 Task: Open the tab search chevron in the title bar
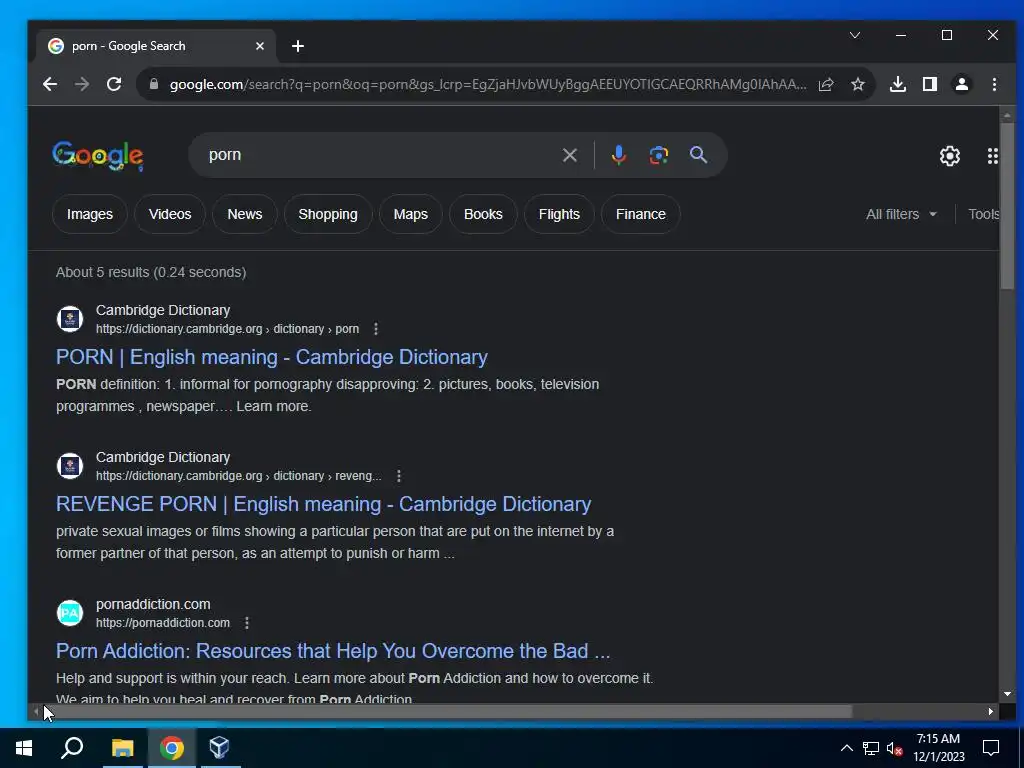[854, 35]
